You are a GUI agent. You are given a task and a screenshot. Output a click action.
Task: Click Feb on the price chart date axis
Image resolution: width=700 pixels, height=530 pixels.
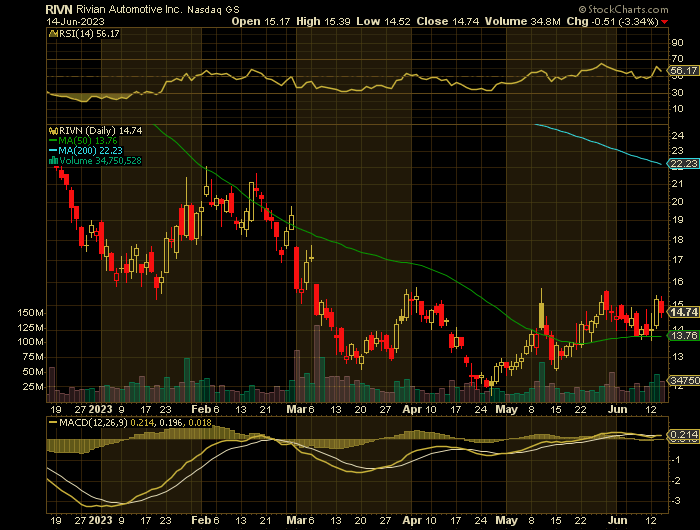200,409
